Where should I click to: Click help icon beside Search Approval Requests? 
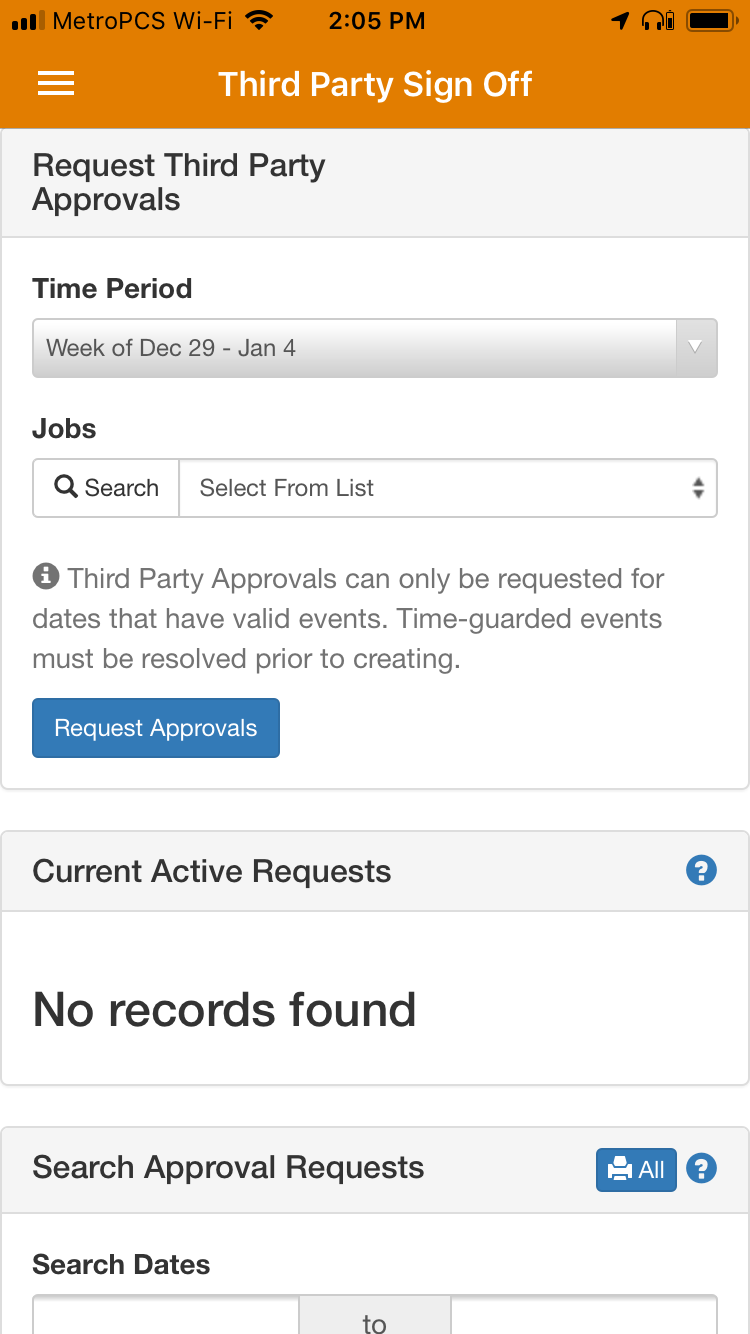click(x=703, y=1168)
